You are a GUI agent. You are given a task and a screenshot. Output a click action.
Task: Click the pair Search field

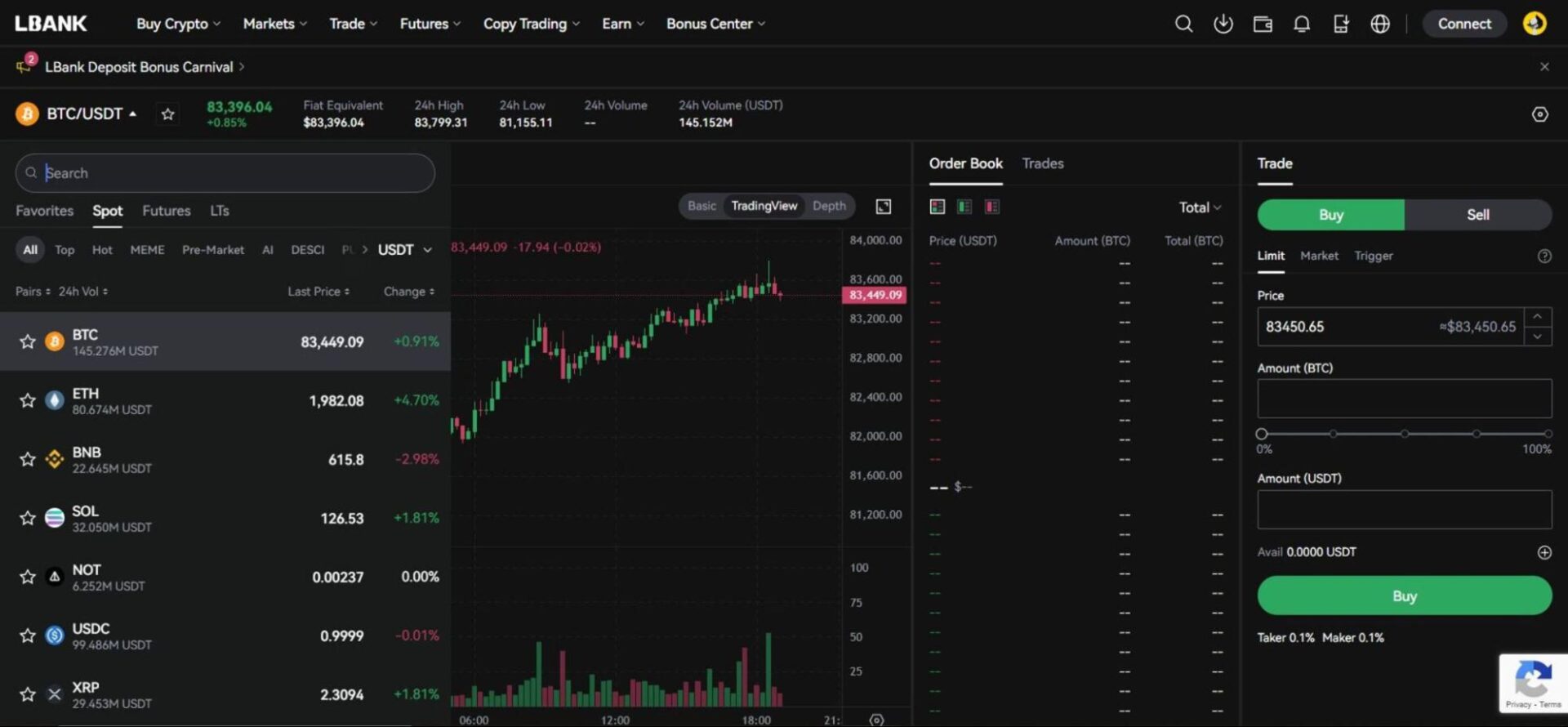[225, 173]
